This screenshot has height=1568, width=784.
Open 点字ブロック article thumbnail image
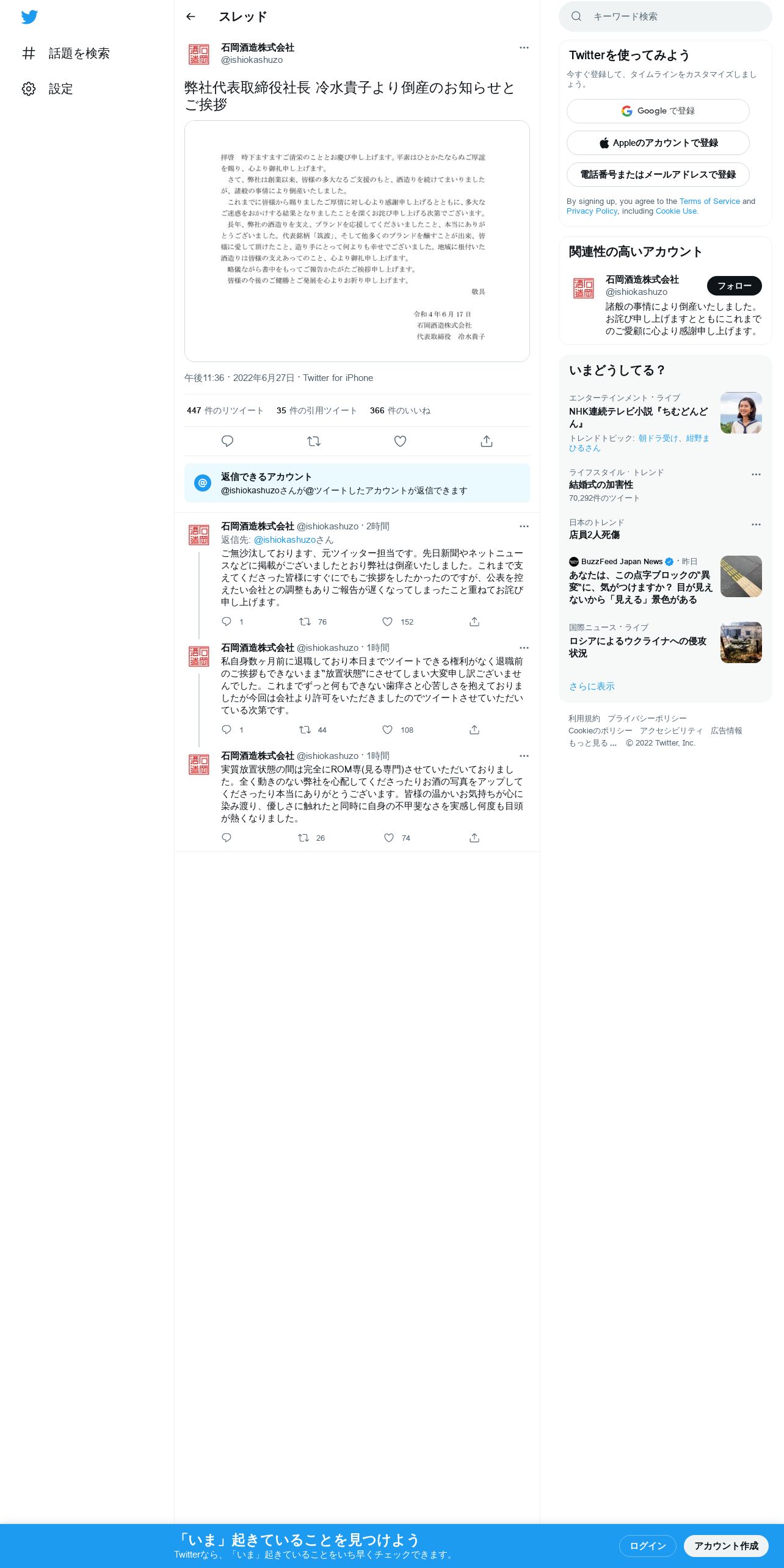[741, 576]
